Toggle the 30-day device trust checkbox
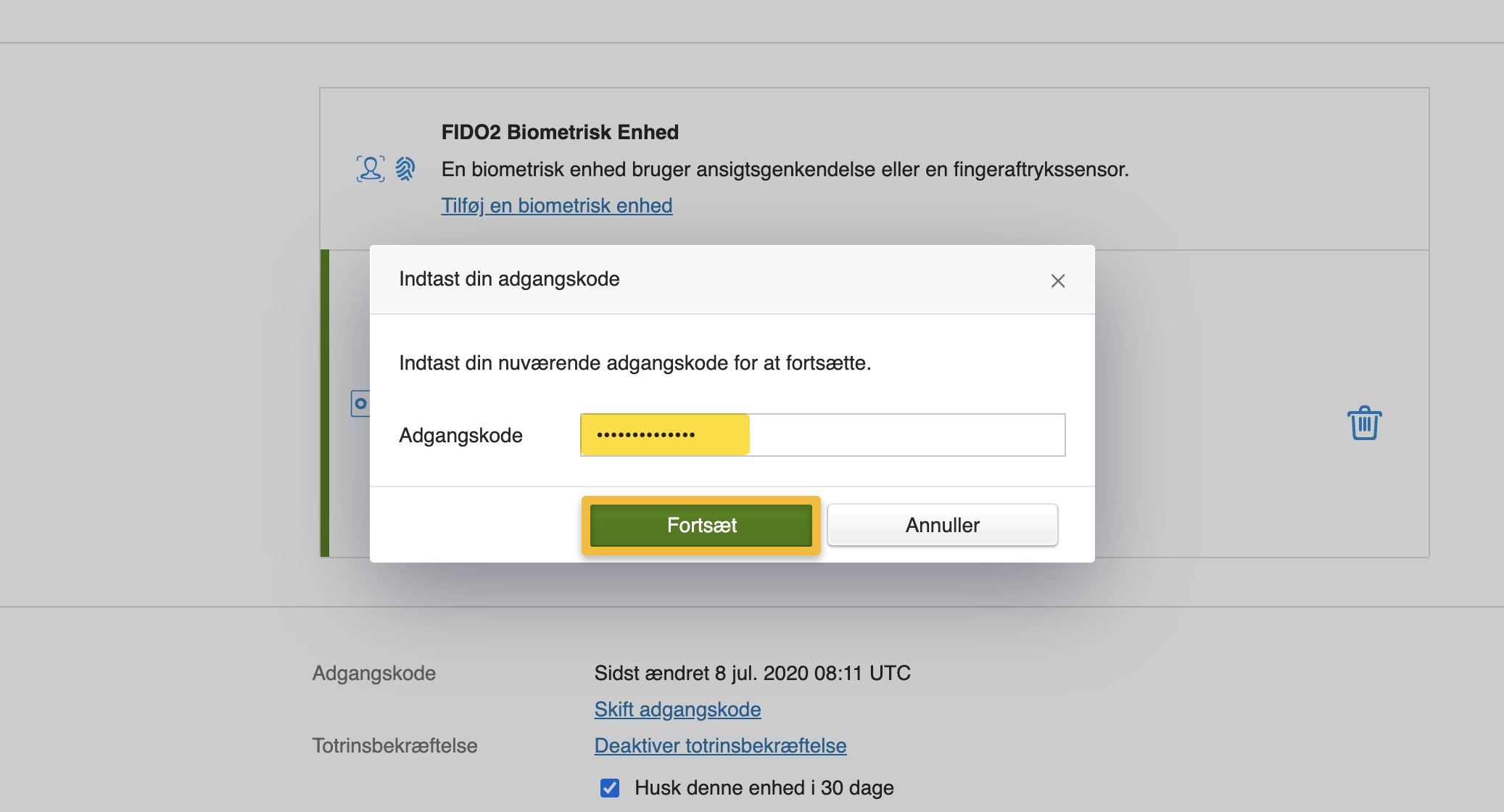 coord(610,787)
